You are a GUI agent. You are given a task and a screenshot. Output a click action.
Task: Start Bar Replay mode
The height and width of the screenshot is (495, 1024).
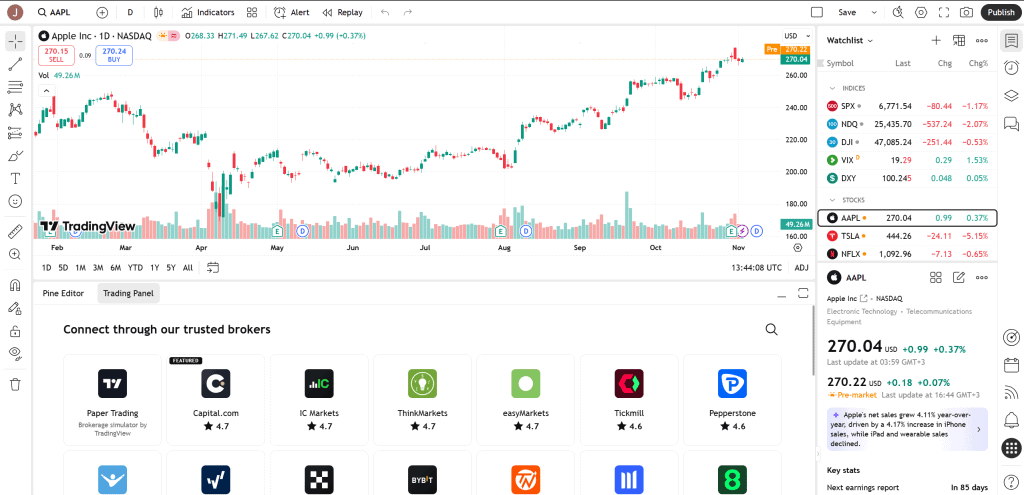(x=342, y=12)
